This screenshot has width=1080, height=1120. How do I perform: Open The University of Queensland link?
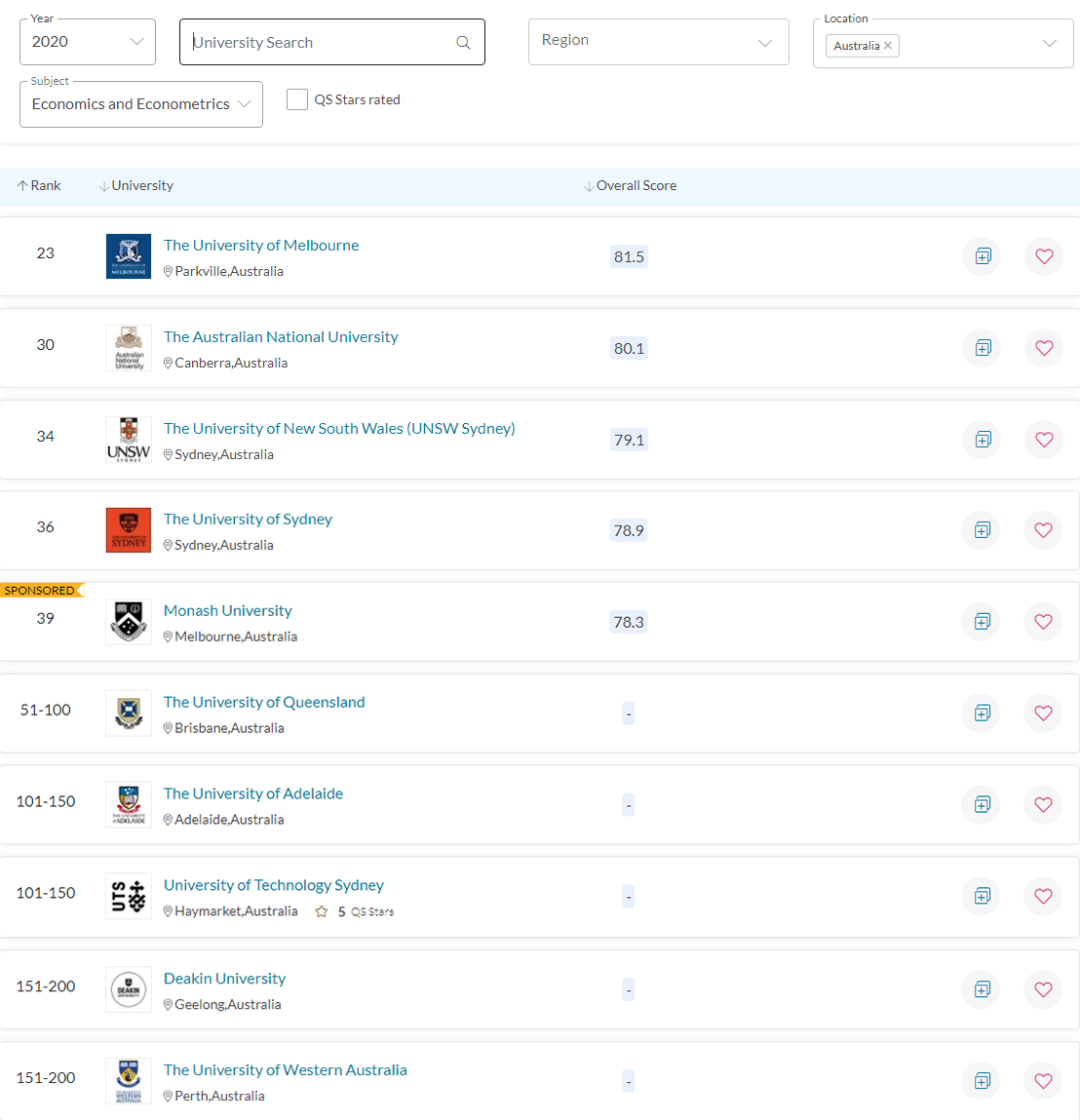[x=264, y=701]
